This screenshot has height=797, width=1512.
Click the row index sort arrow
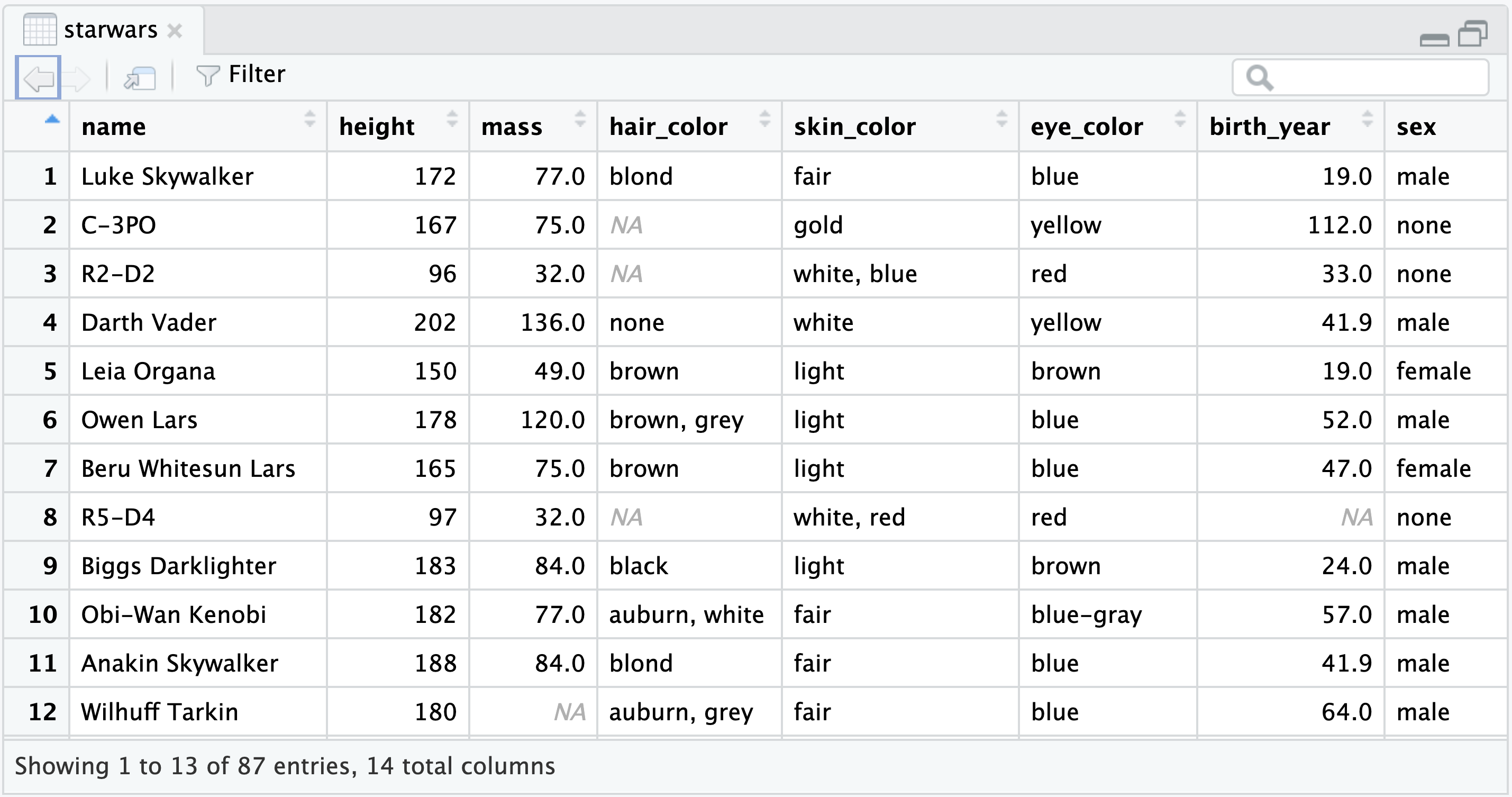pos(52,119)
